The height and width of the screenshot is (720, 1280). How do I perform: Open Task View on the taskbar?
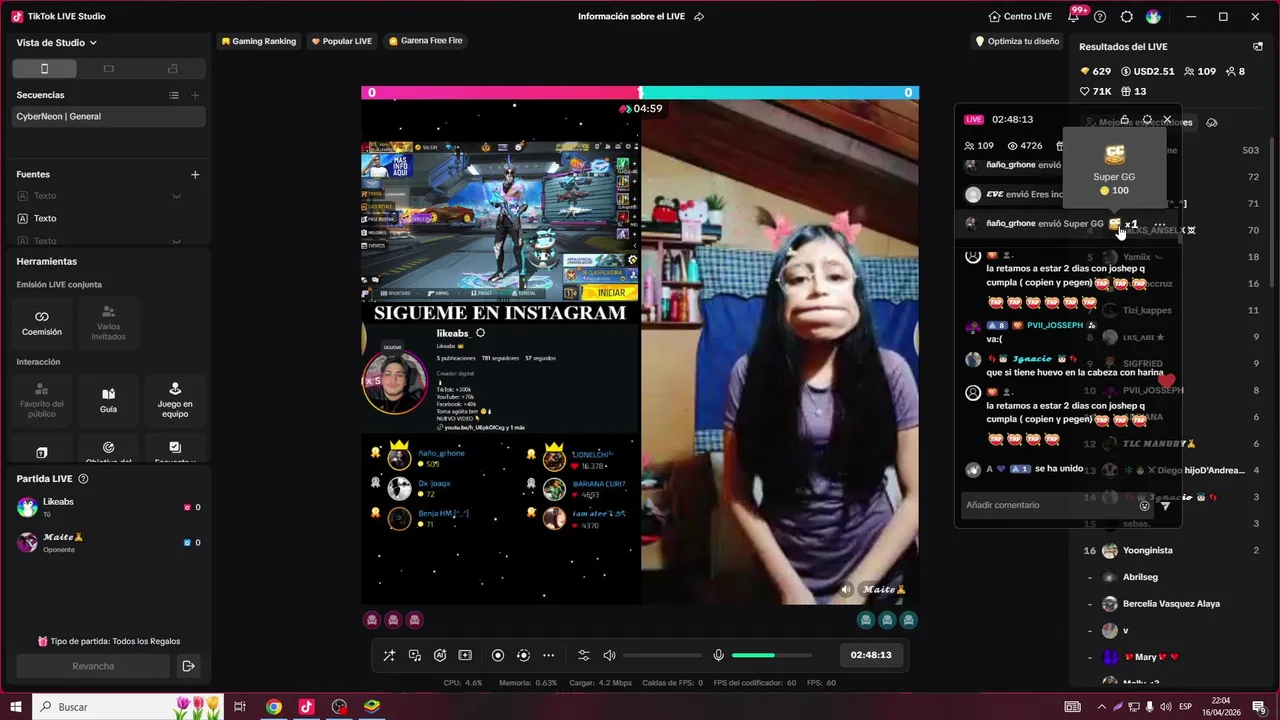pos(240,707)
